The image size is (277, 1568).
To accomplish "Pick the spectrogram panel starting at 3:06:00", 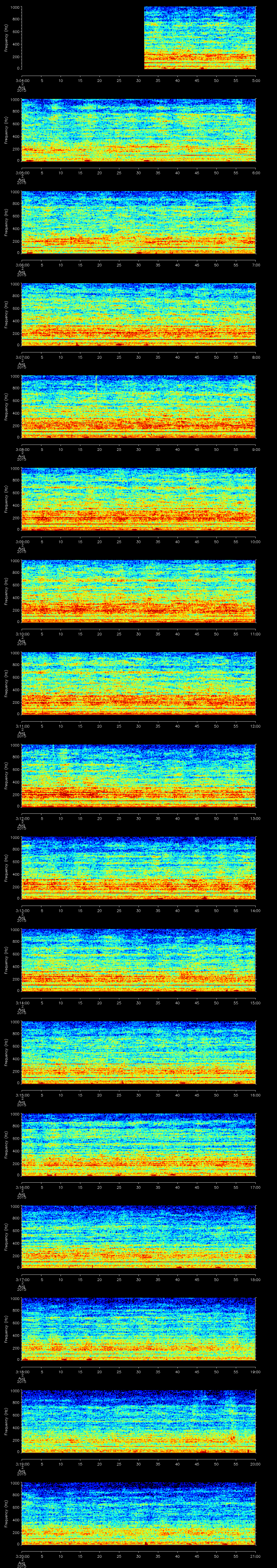I will pos(139,223).
